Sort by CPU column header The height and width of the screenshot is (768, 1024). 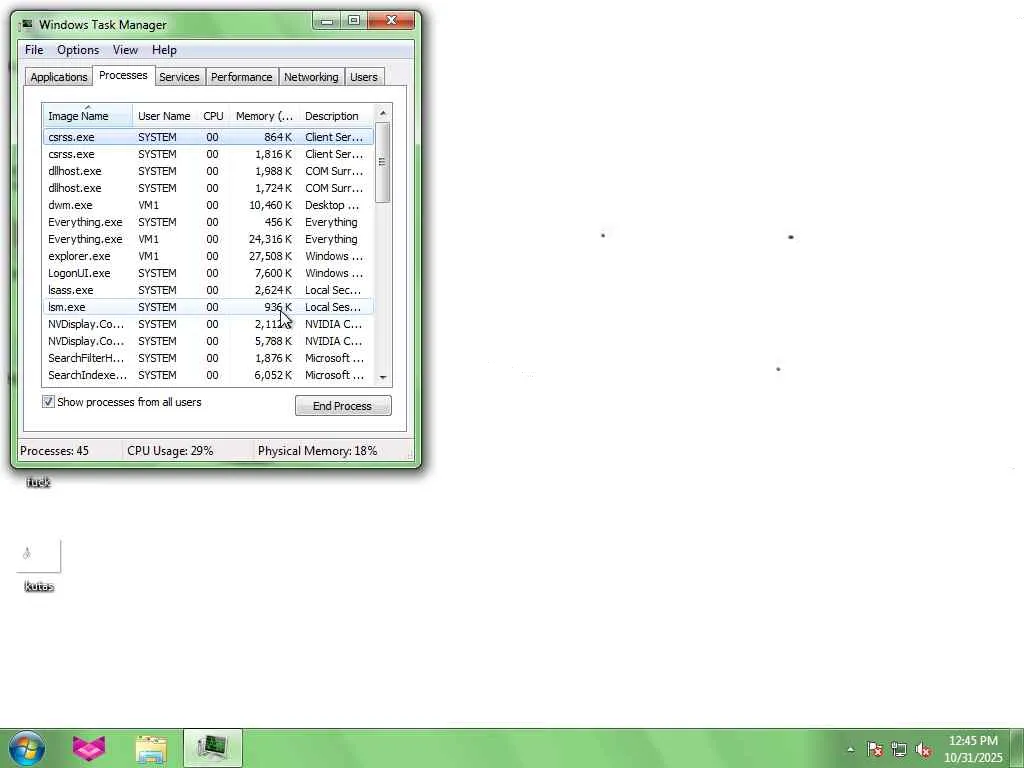213,116
